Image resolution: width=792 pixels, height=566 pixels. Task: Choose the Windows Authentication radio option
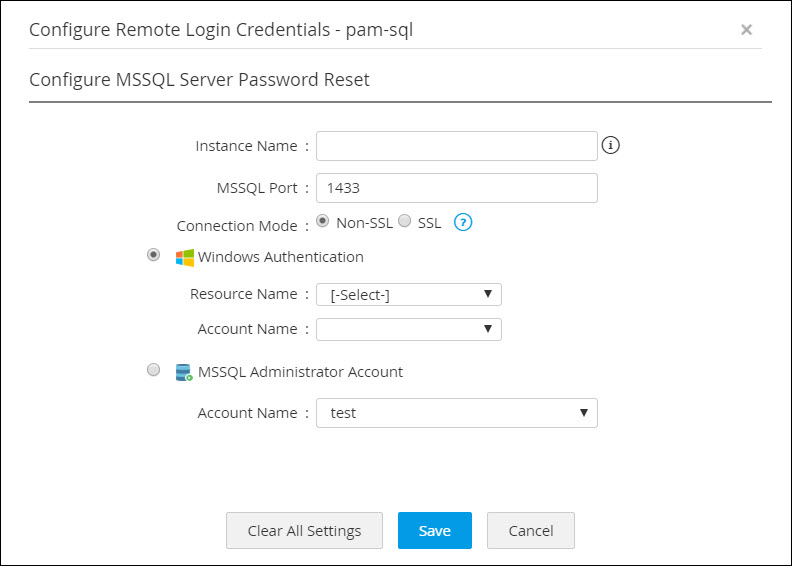(x=153, y=255)
